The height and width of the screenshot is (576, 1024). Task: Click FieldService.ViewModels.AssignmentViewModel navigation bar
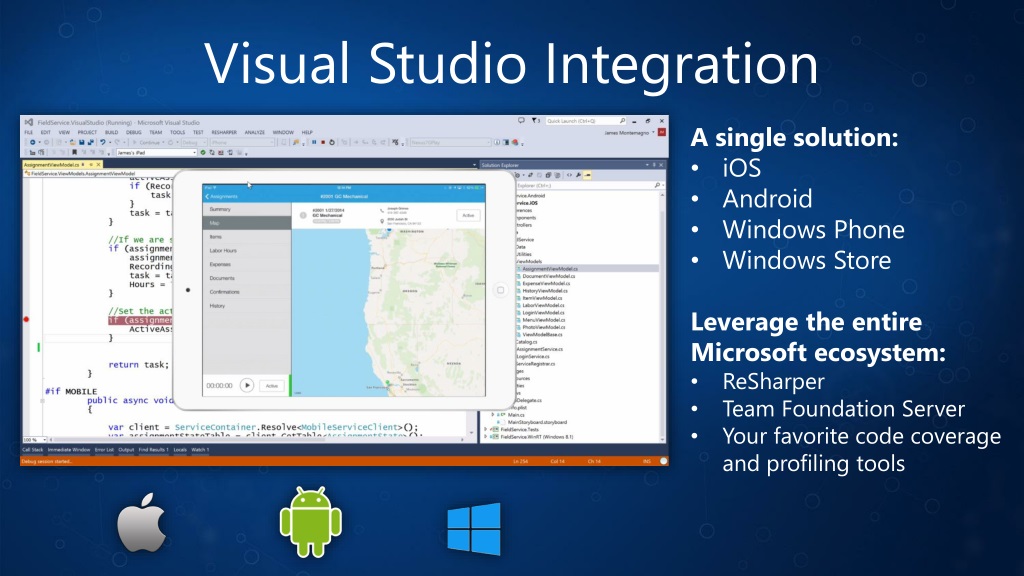[x=81, y=174]
